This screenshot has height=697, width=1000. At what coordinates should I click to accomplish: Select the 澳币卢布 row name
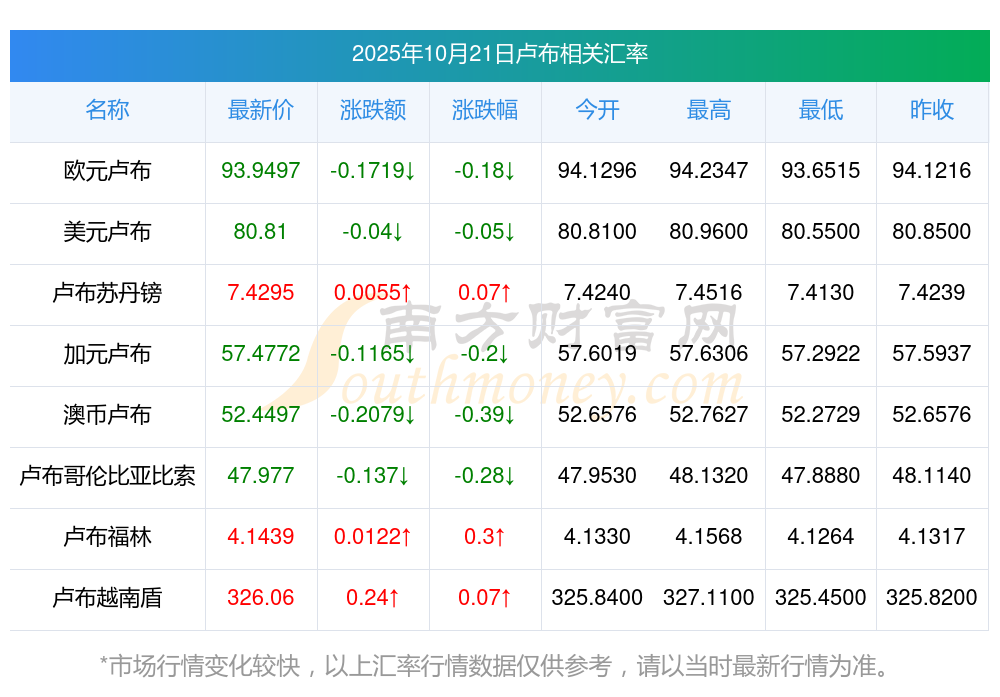point(107,415)
